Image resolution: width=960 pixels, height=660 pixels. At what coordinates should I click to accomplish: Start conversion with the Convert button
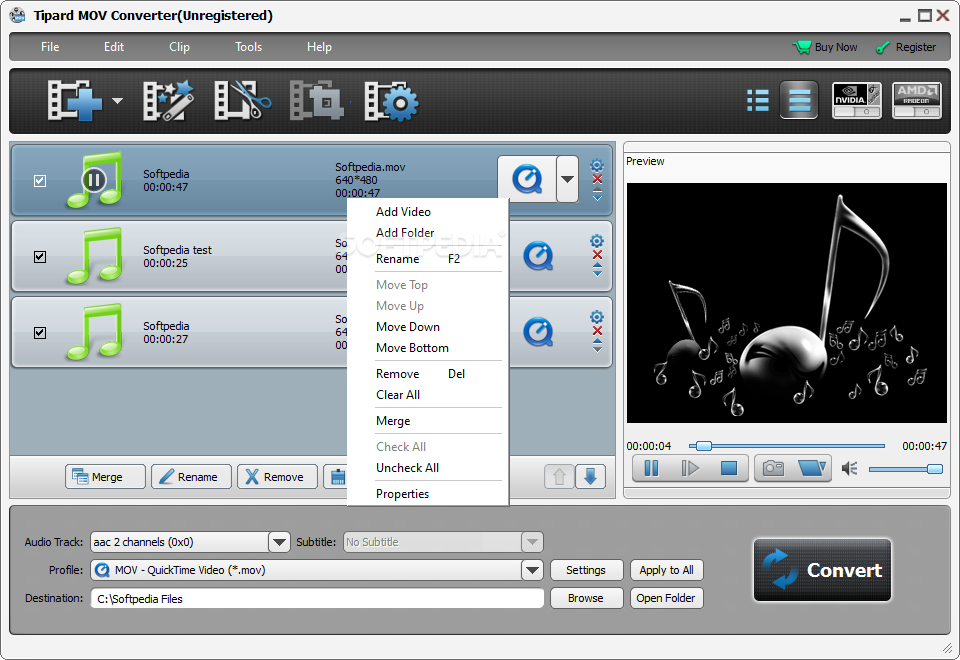coord(822,570)
